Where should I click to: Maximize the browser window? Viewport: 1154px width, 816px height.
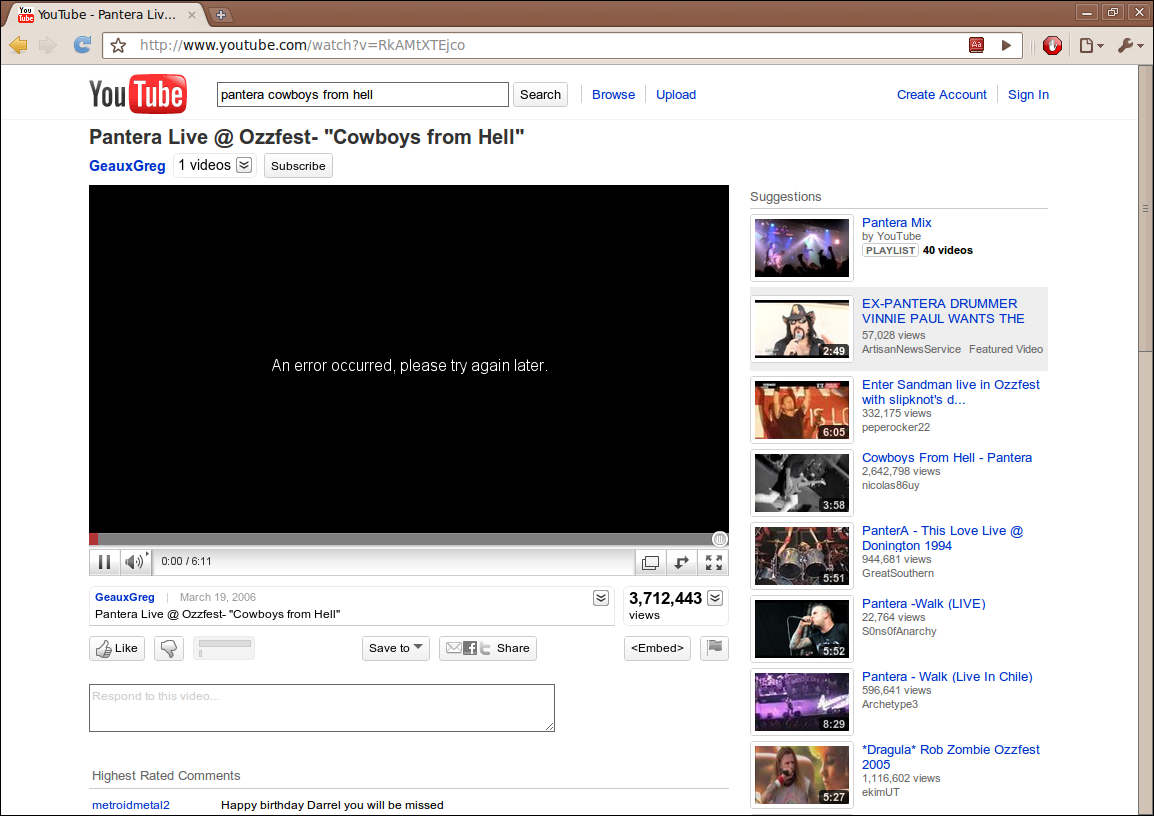click(1113, 12)
